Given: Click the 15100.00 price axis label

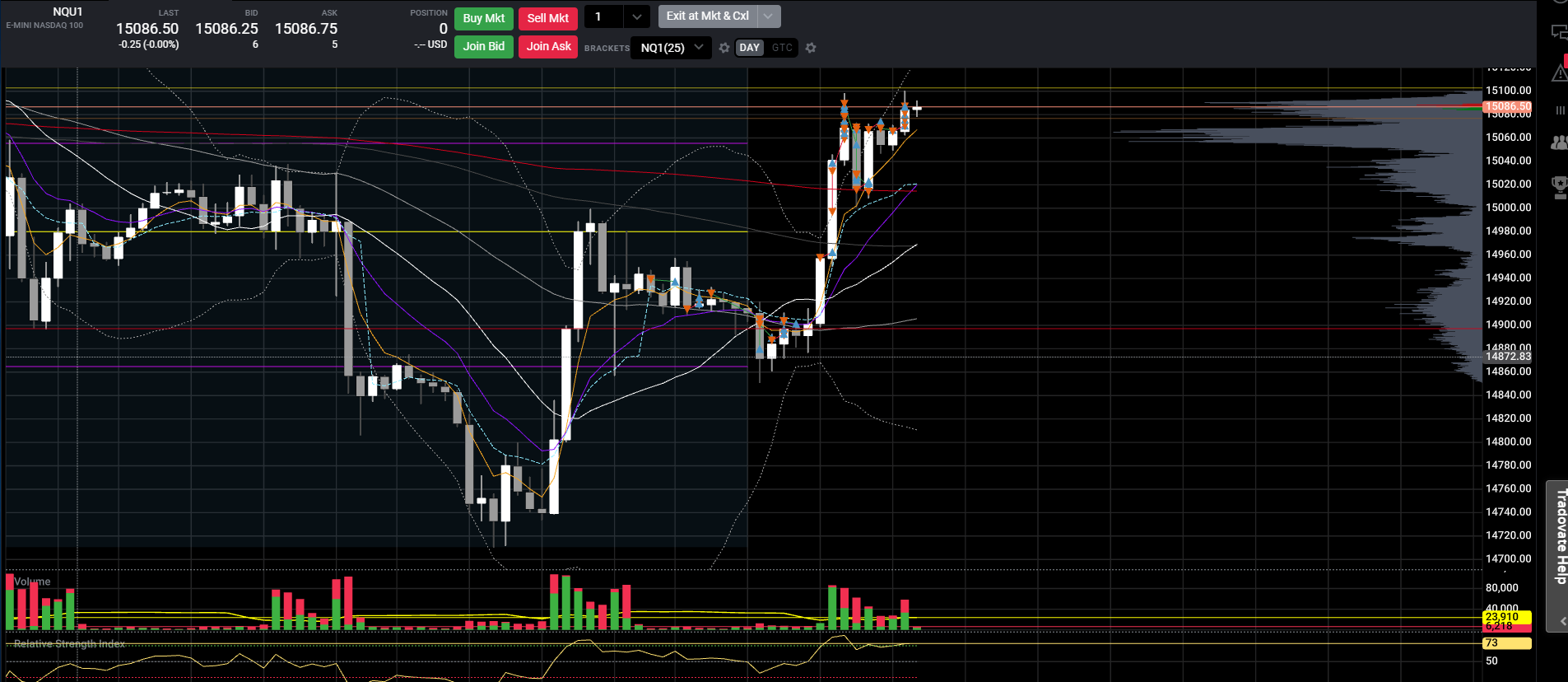Looking at the screenshot, I should point(1508,91).
